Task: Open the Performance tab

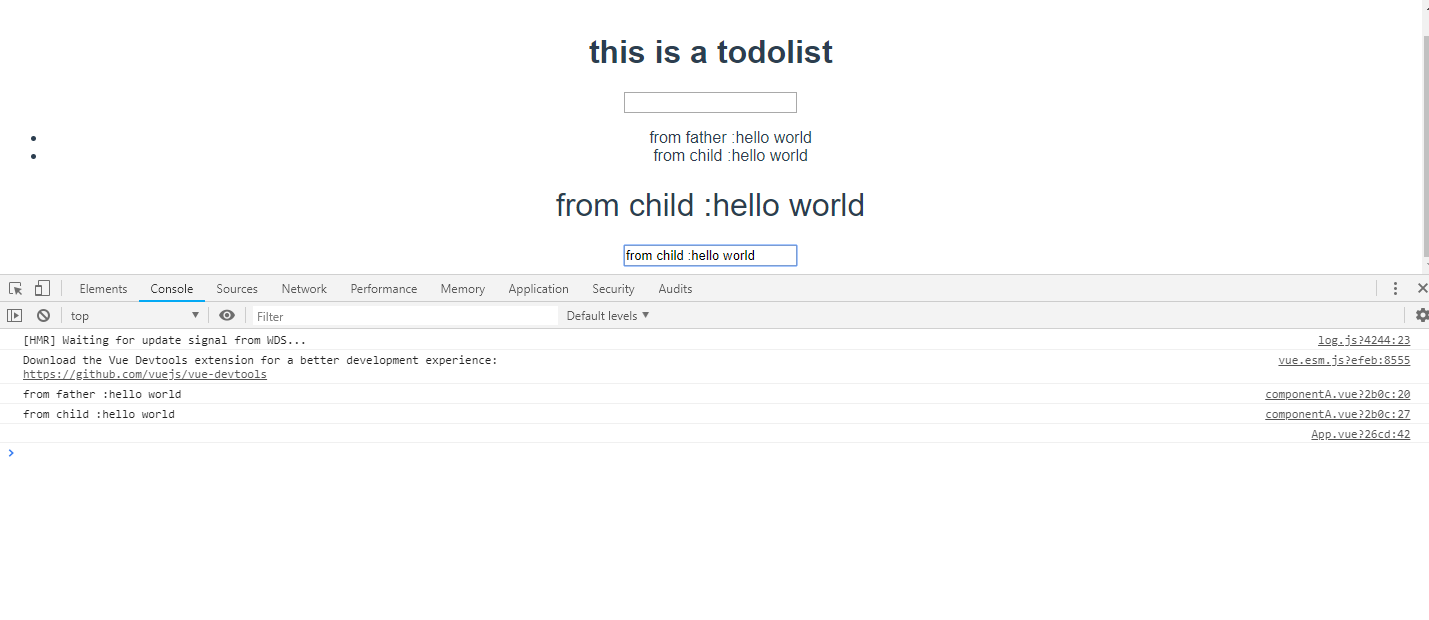Action: [384, 288]
